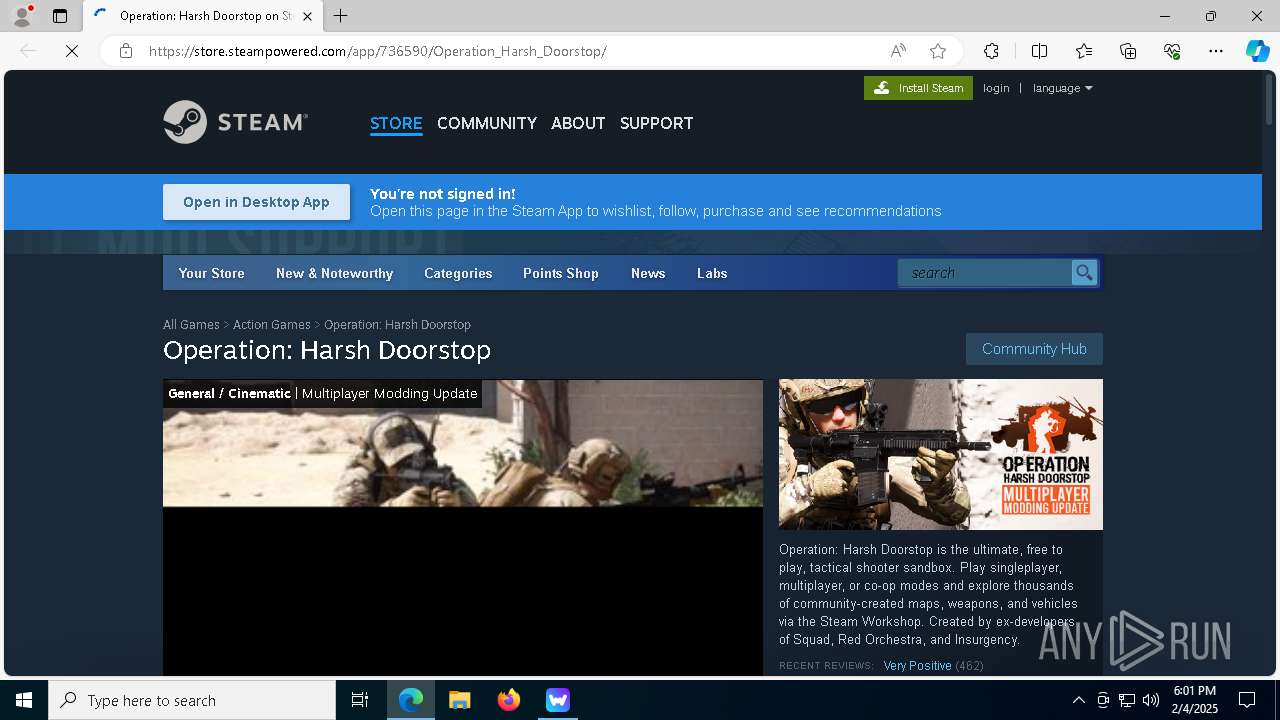The height and width of the screenshot is (720, 1280).
Task: Open Very Positive recent reviews link
Action: (917, 665)
